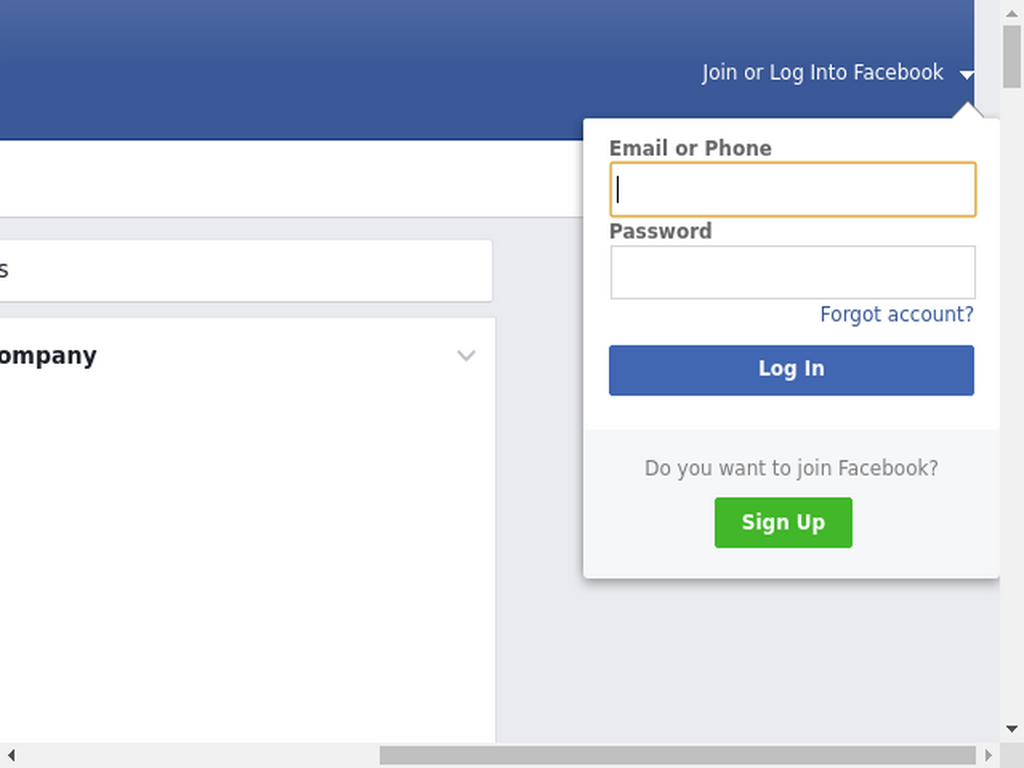Click the Join or Log Into Facebook text
This screenshot has height=768, width=1024.
coord(822,72)
